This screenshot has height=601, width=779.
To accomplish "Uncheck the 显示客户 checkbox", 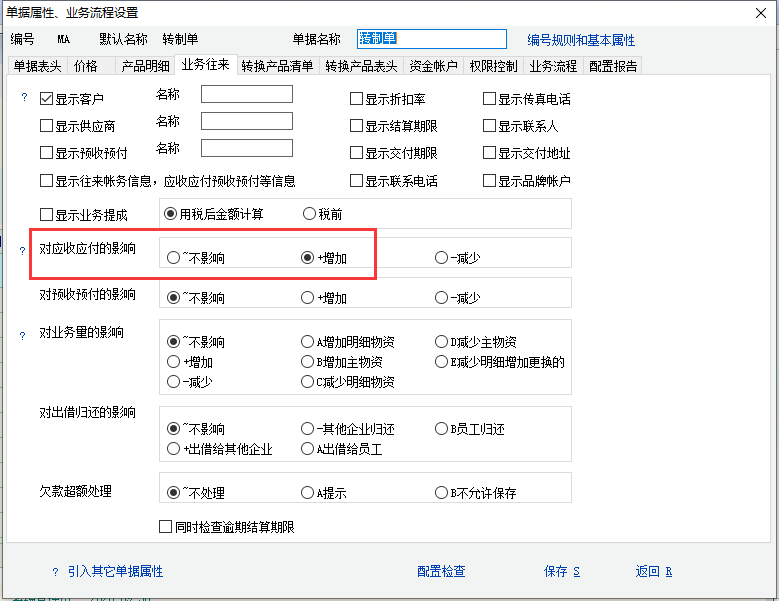I will (x=46, y=99).
